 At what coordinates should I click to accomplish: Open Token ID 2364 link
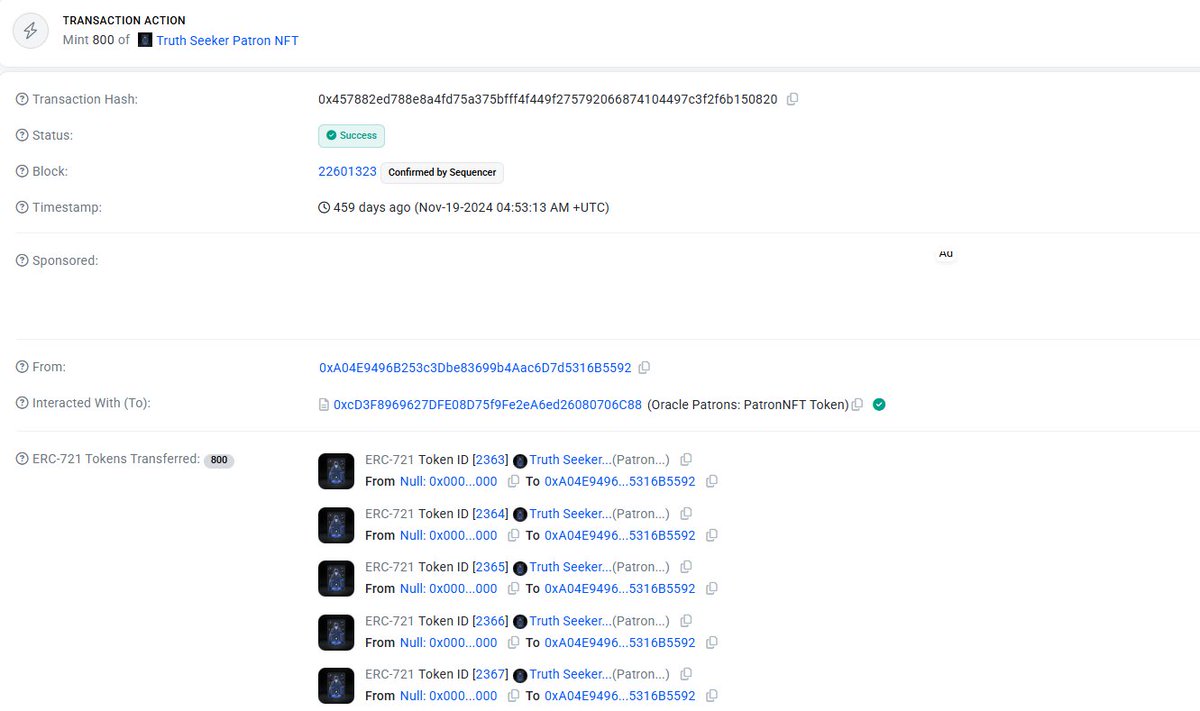click(x=490, y=513)
